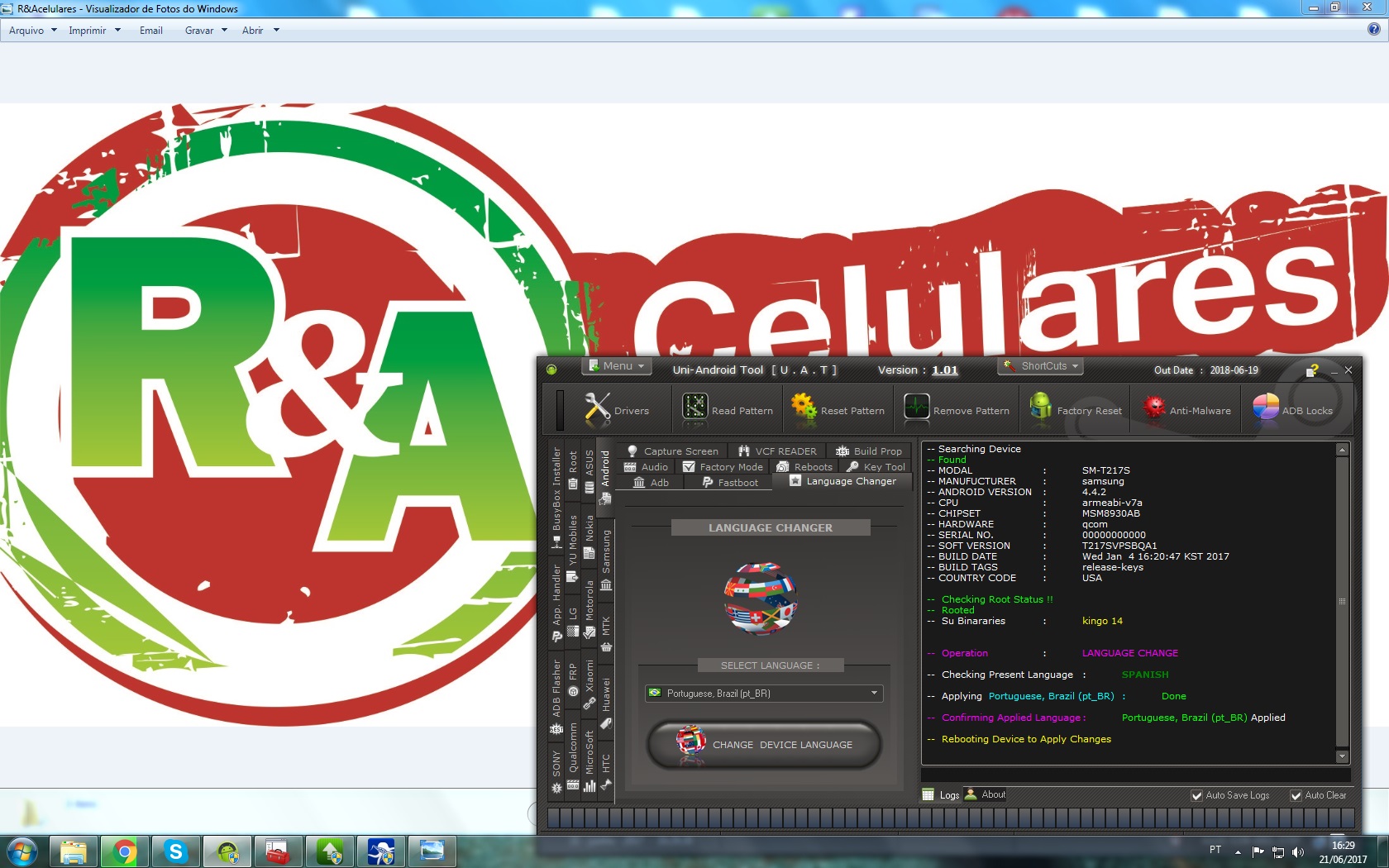The height and width of the screenshot is (868, 1389).
Task: Select the ASUS vertical tab
Action: tap(589, 471)
